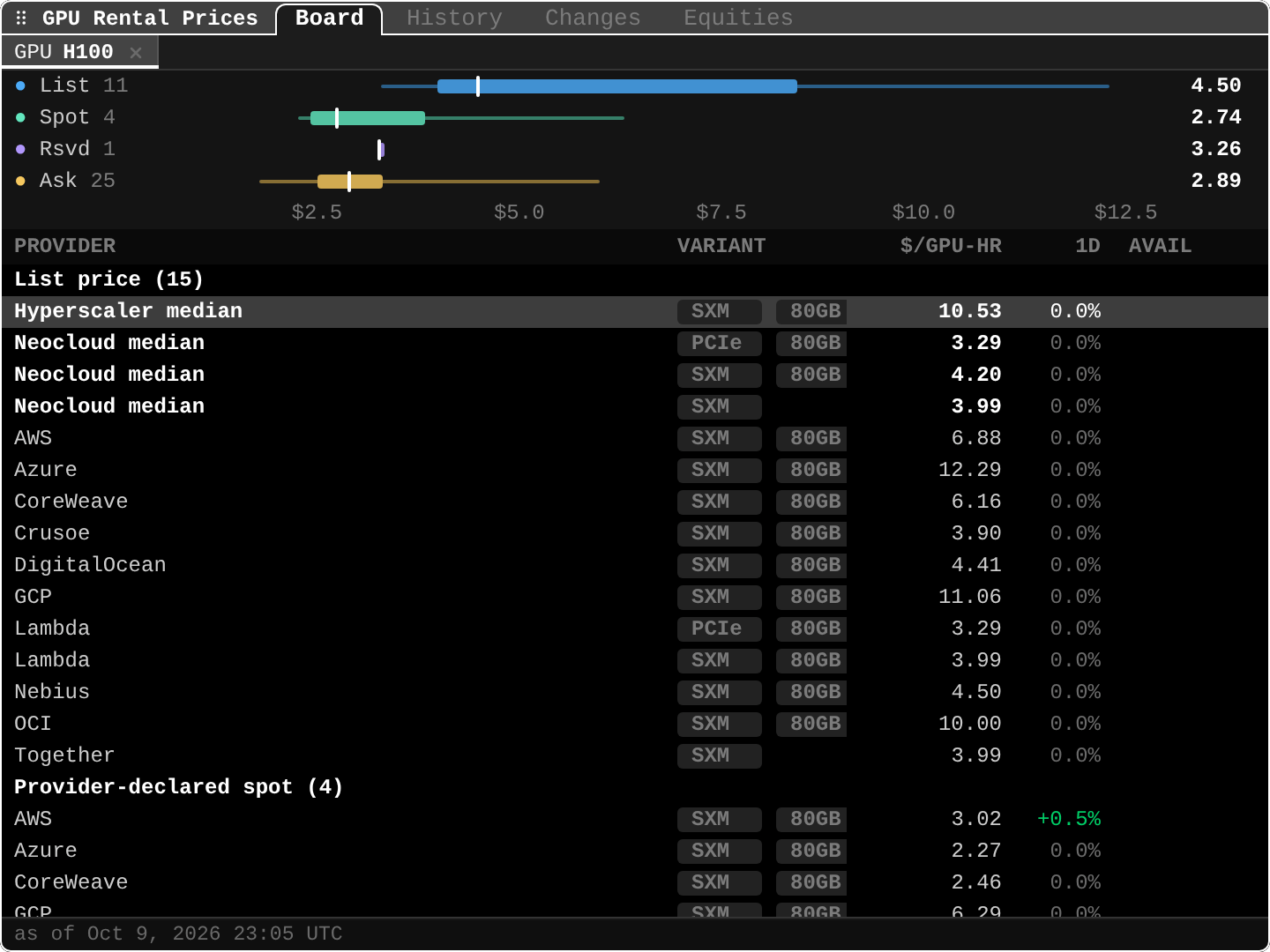Image resolution: width=1270 pixels, height=952 pixels.
Task: Select the CoreWeave 6.16 list row
Action: (x=635, y=502)
